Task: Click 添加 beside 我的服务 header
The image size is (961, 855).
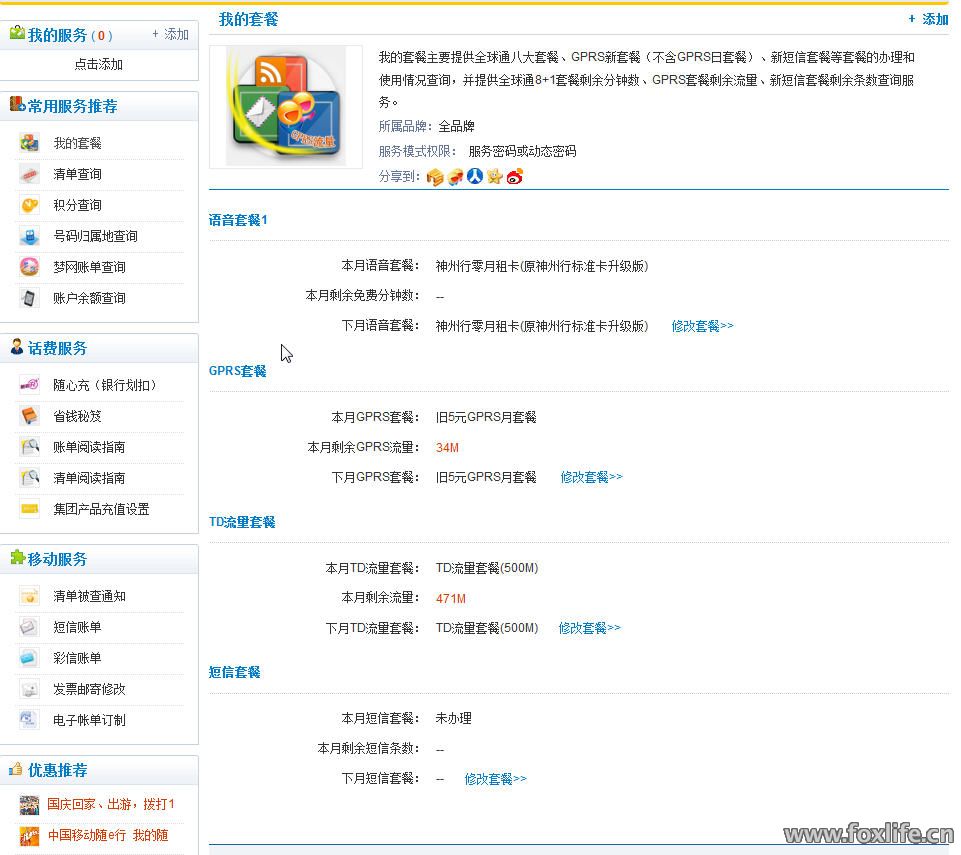Action: coord(171,34)
